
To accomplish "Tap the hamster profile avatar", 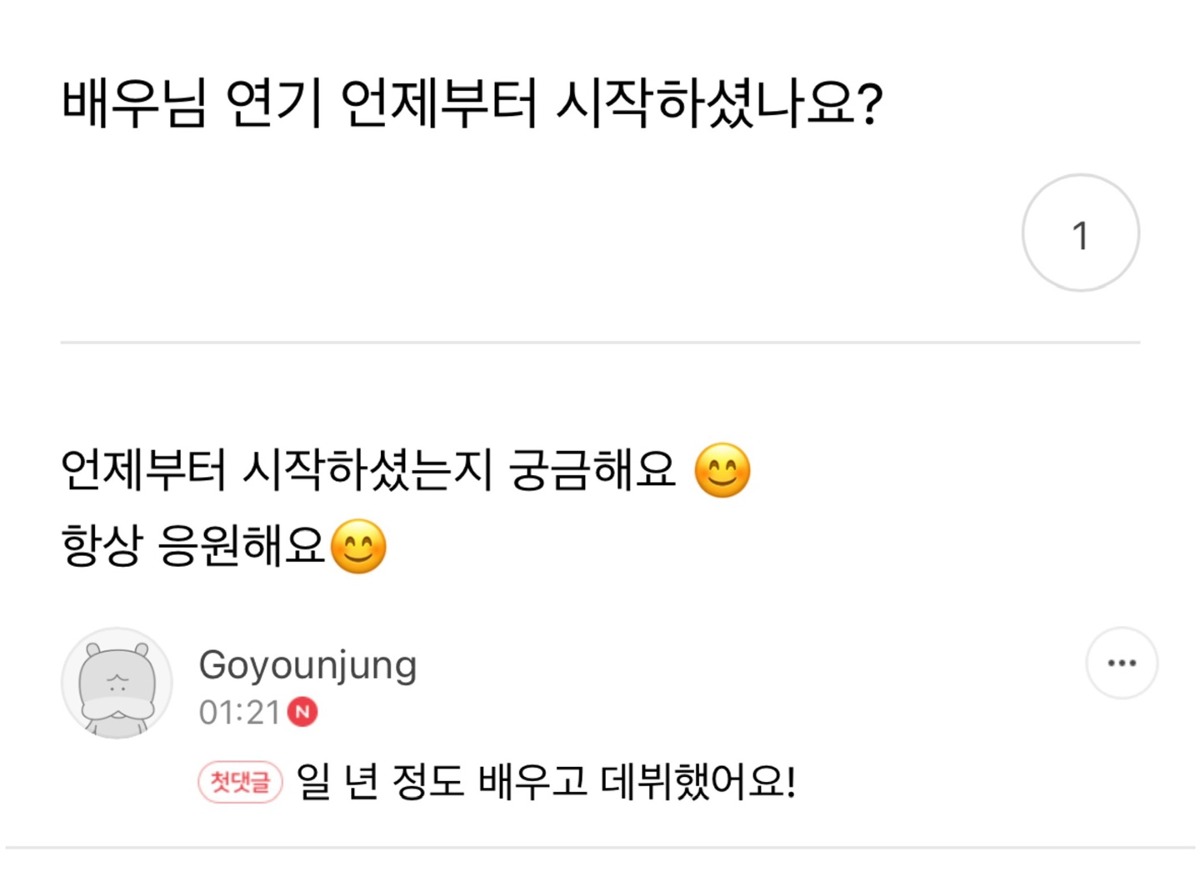I will pos(117,683).
